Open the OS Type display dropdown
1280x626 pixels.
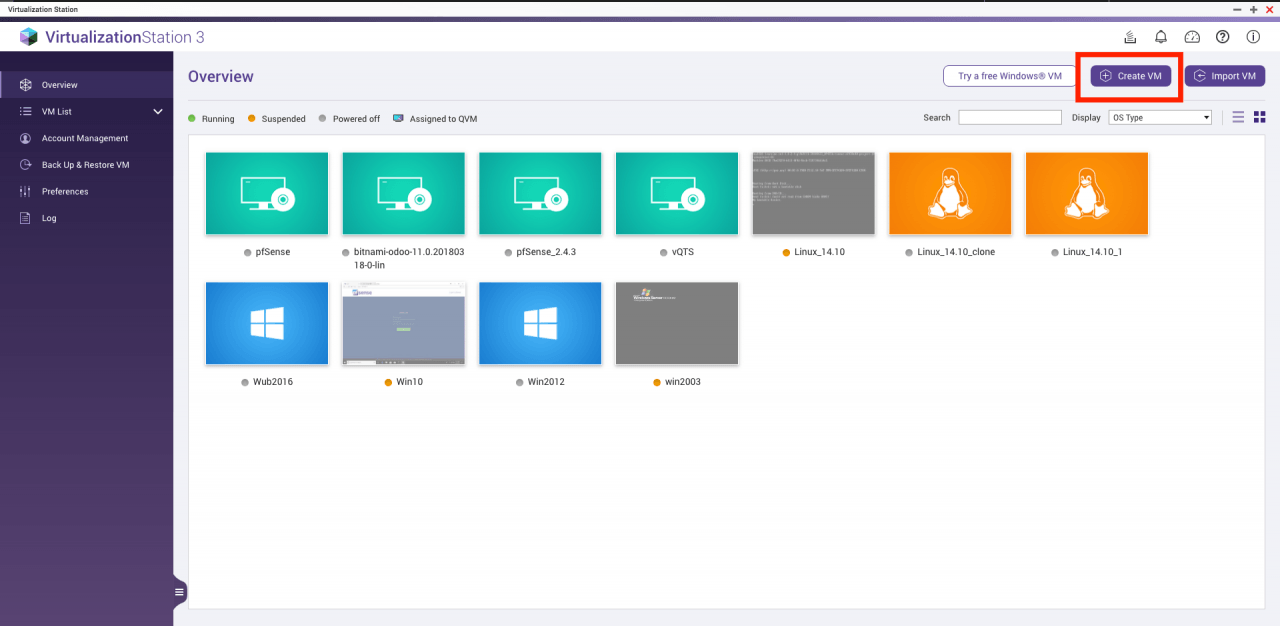(1160, 118)
